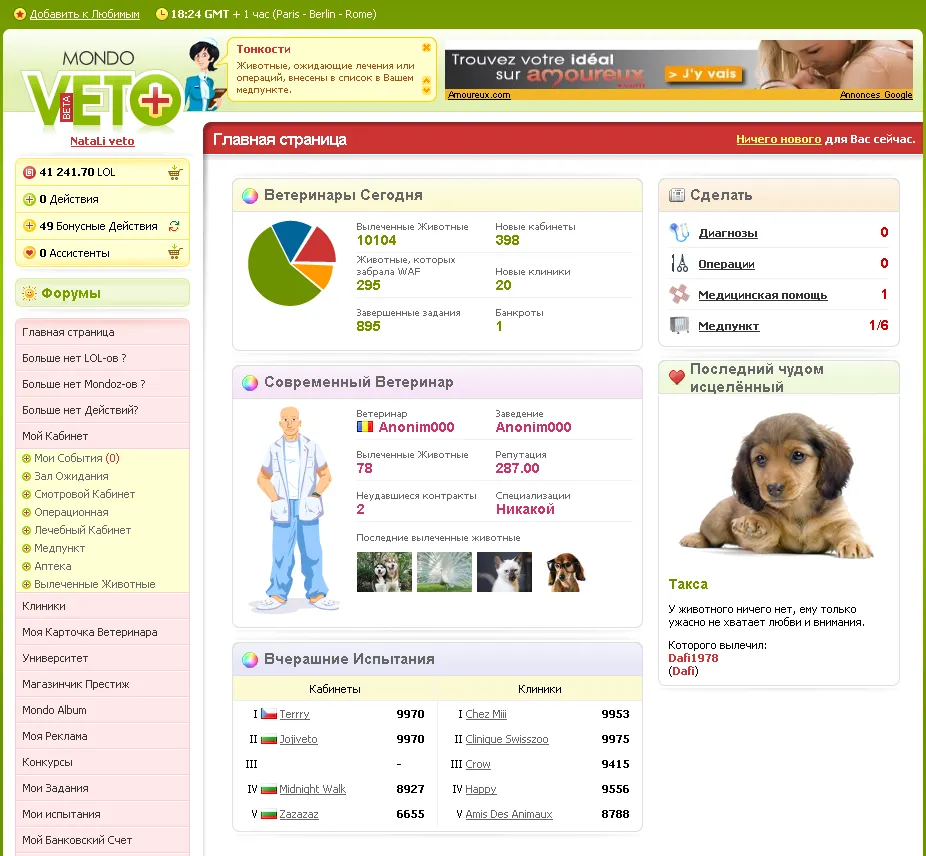Click the star icon beside Добавить к Любимым

(19, 14)
